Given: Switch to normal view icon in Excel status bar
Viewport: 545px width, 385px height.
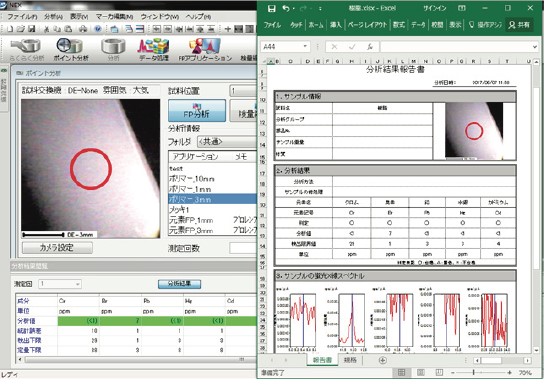Looking at the screenshot, I should pyautogui.click(x=401, y=373).
